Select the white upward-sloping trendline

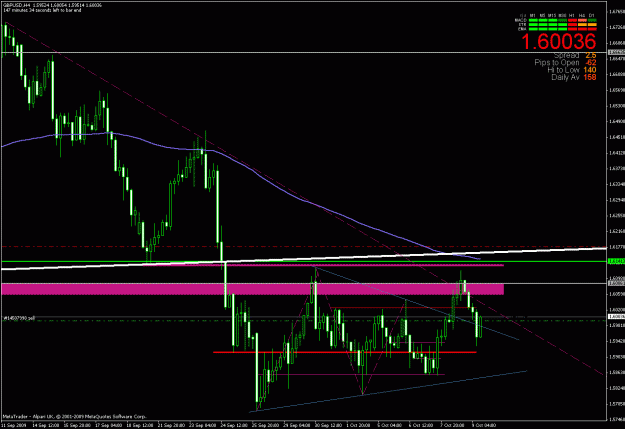(x=303, y=259)
